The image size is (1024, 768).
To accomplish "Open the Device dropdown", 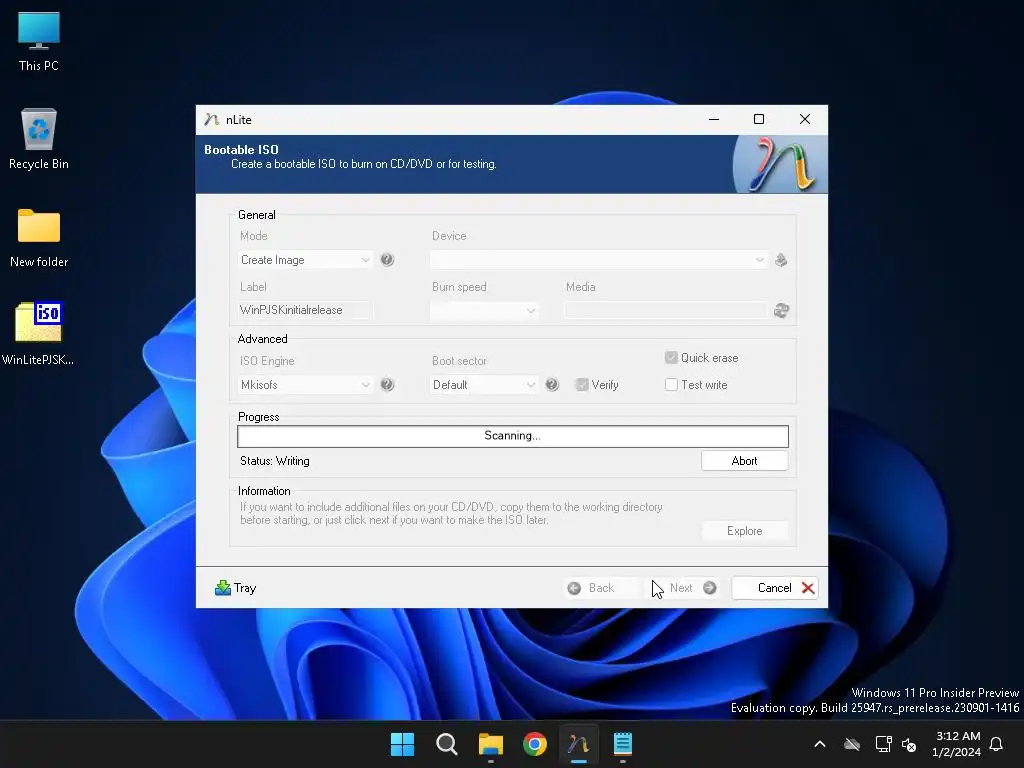I will pos(598,260).
